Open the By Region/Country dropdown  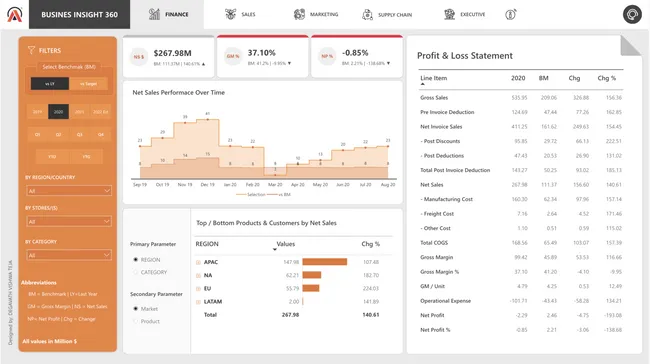69,191
